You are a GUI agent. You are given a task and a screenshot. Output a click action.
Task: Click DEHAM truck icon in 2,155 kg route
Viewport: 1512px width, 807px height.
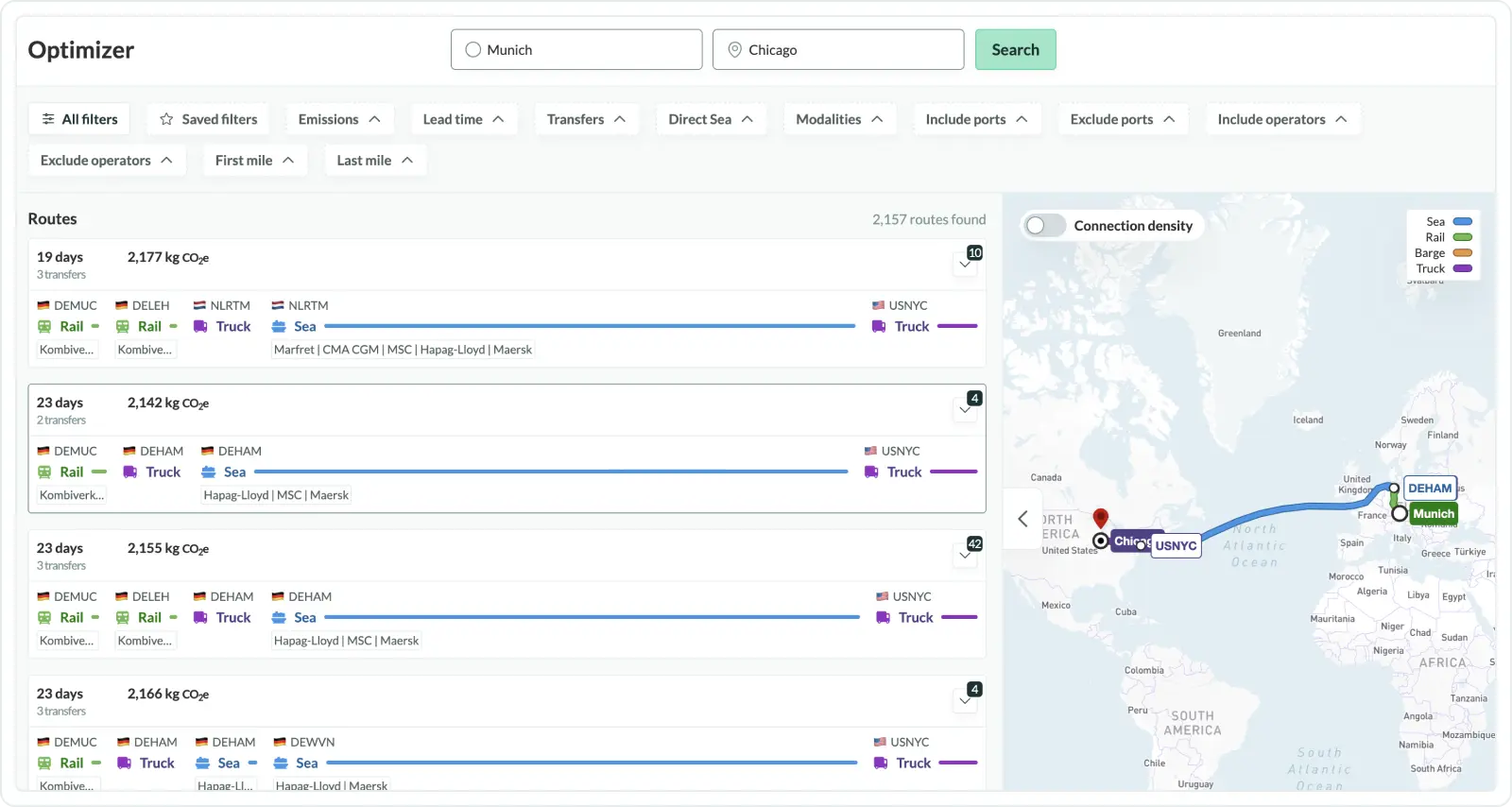coord(200,618)
